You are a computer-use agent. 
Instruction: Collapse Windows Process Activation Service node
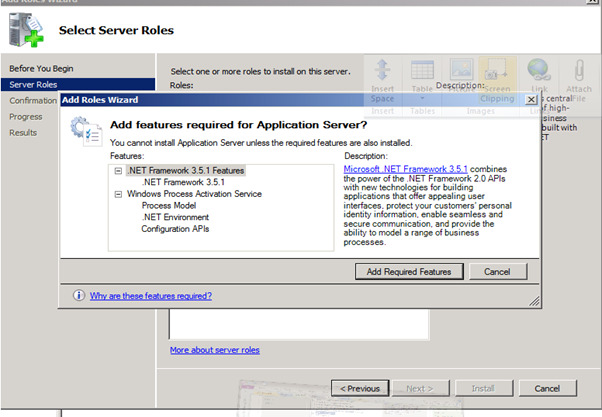(118, 194)
